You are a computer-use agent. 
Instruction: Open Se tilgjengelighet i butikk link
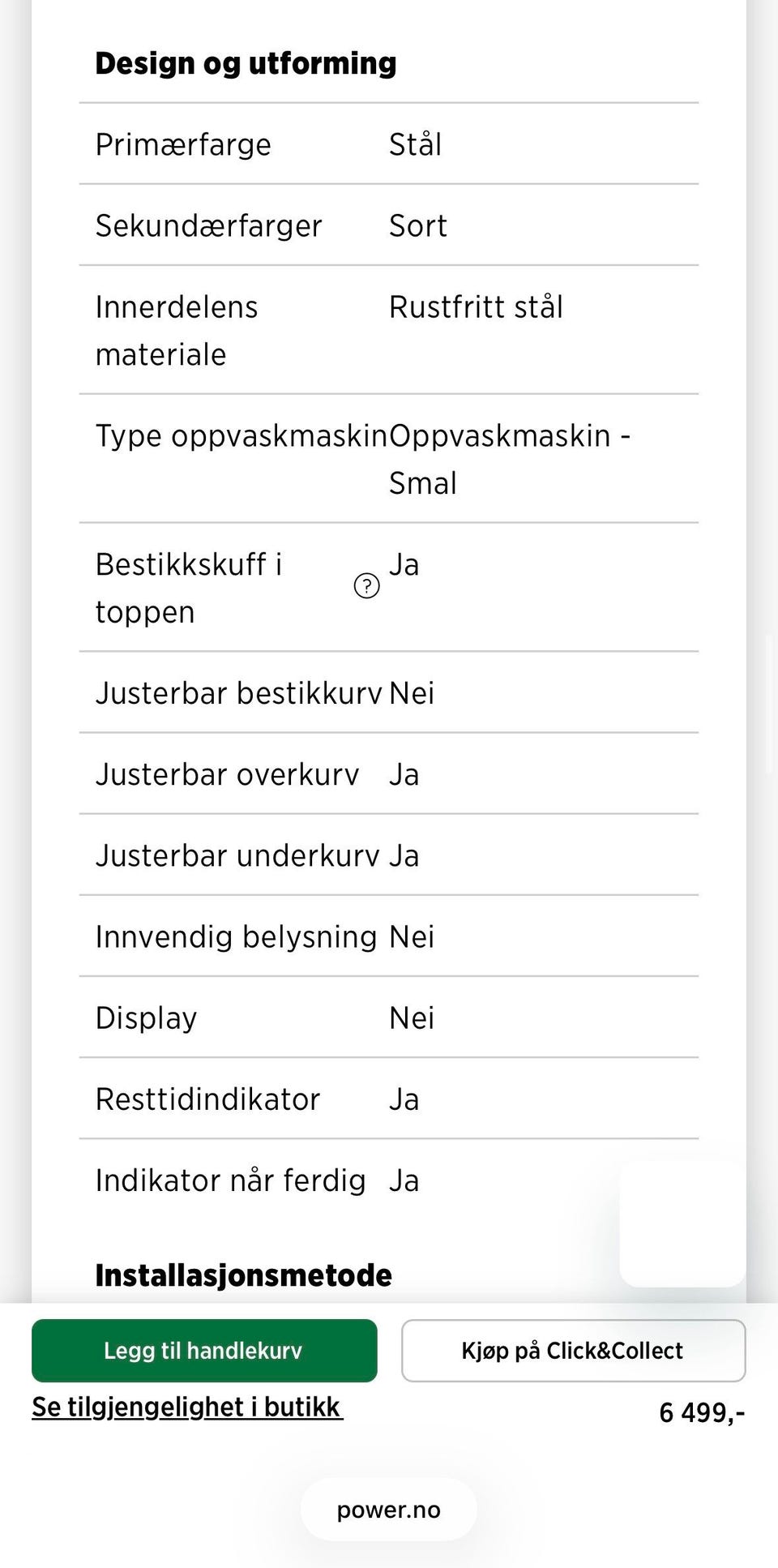[x=187, y=1407]
